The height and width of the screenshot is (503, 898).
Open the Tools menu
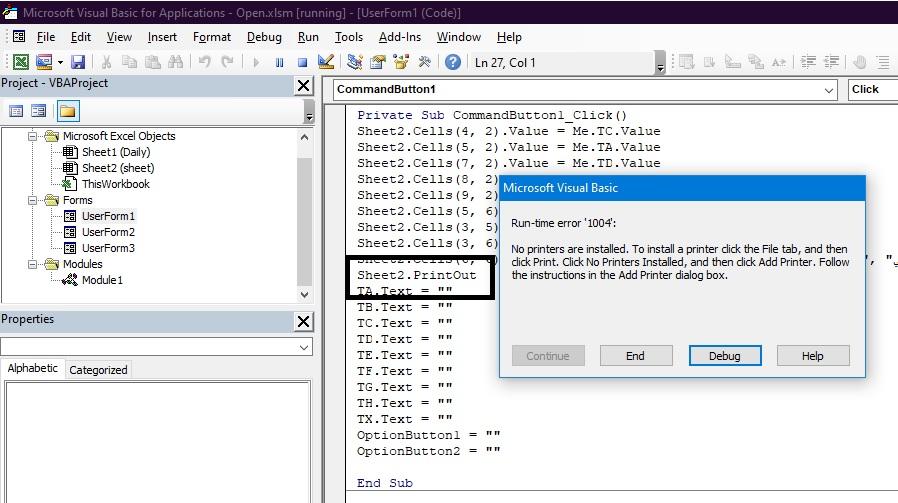tap(349, 37)
